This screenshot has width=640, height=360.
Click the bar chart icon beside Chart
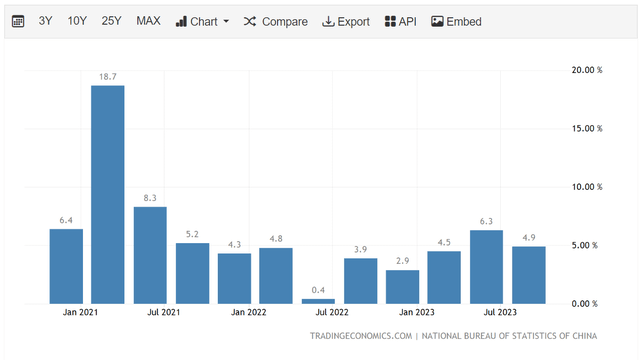click(x=181, y=21)
